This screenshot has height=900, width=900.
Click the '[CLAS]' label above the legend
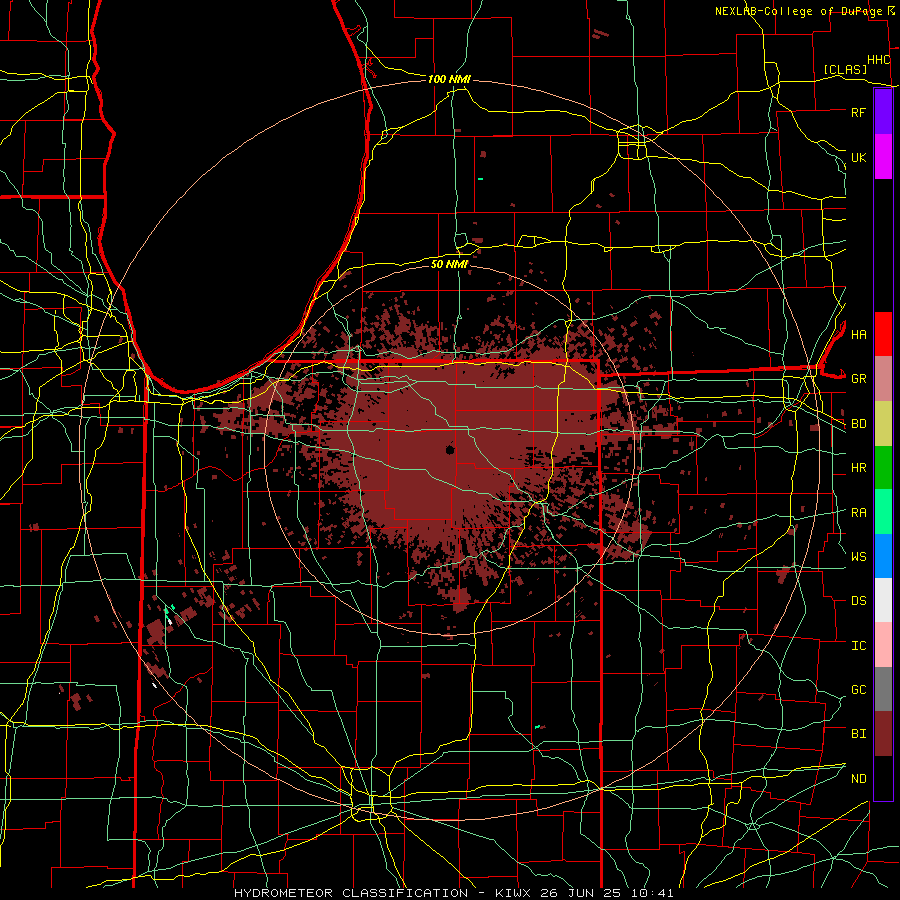(x=845, y=69)
